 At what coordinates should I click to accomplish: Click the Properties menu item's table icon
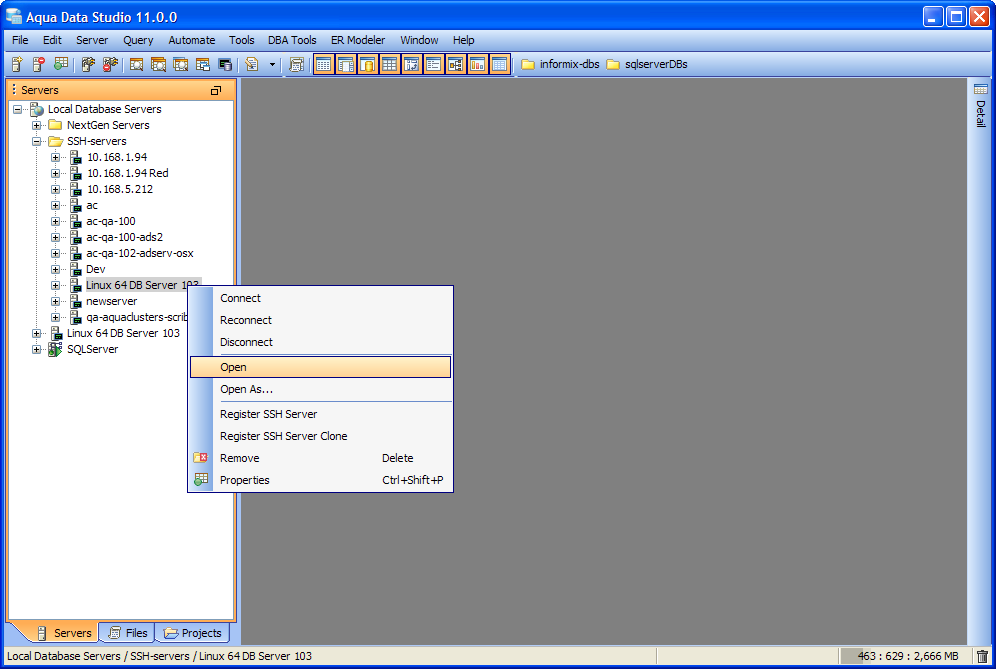(x=201, y=480)
